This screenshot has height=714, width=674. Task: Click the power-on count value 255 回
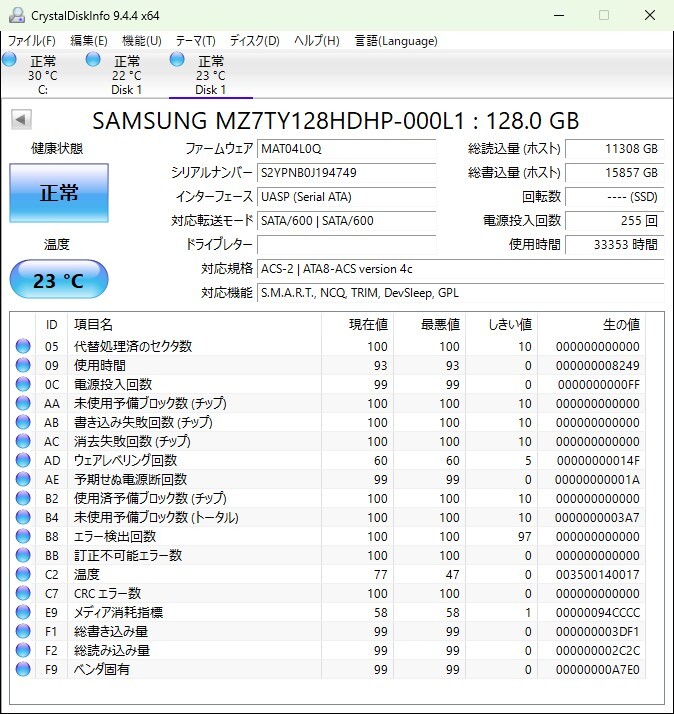coord(614,221)
